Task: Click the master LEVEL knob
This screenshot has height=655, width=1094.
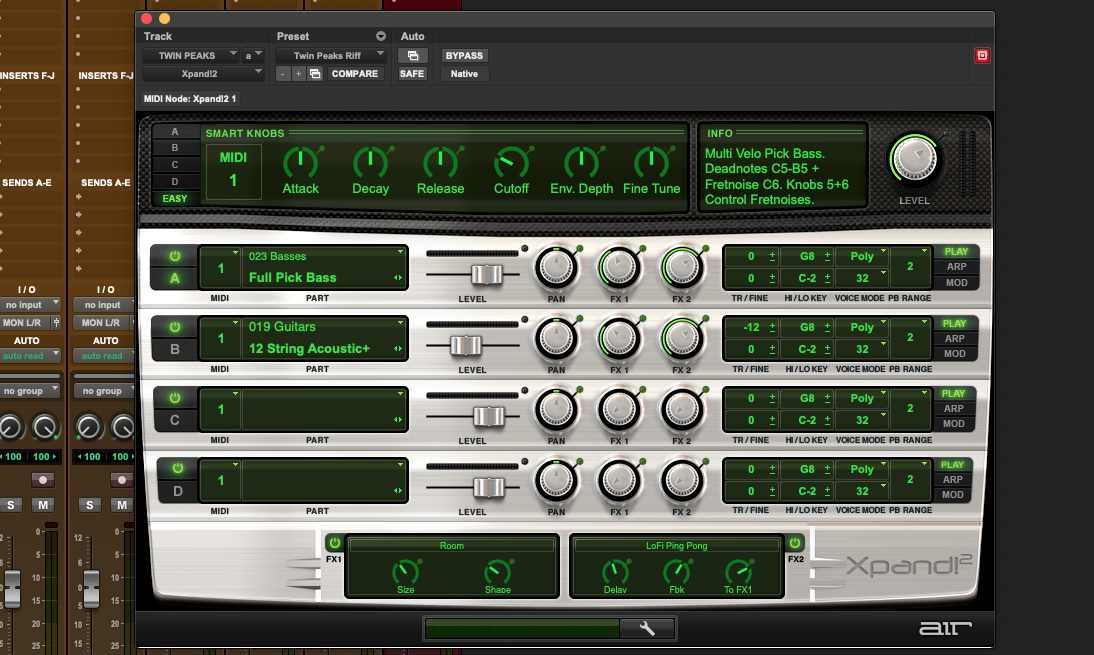Action: coord(914,158)
